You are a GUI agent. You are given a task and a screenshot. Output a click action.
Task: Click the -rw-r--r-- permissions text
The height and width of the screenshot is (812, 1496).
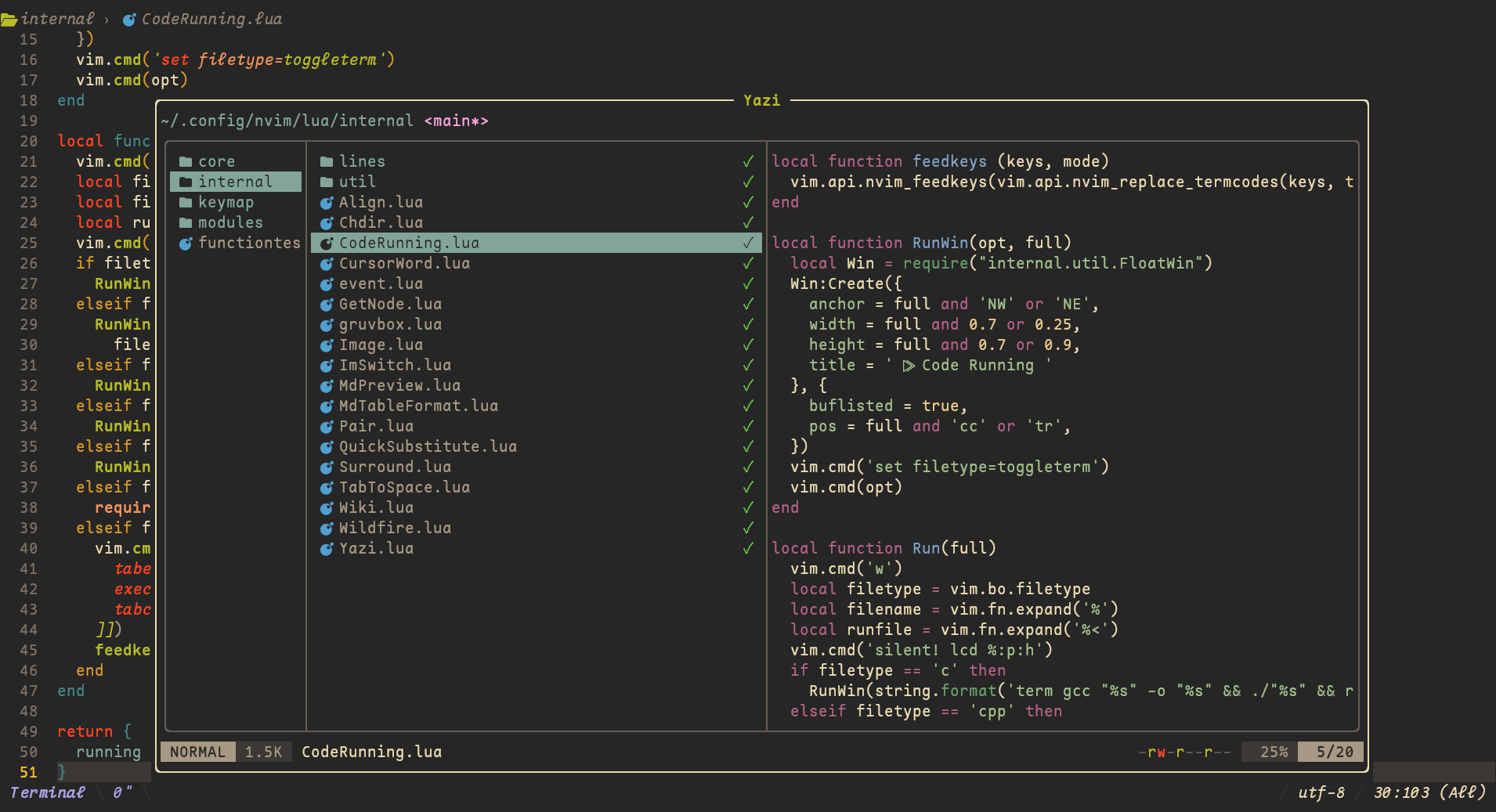point(1184,752)
